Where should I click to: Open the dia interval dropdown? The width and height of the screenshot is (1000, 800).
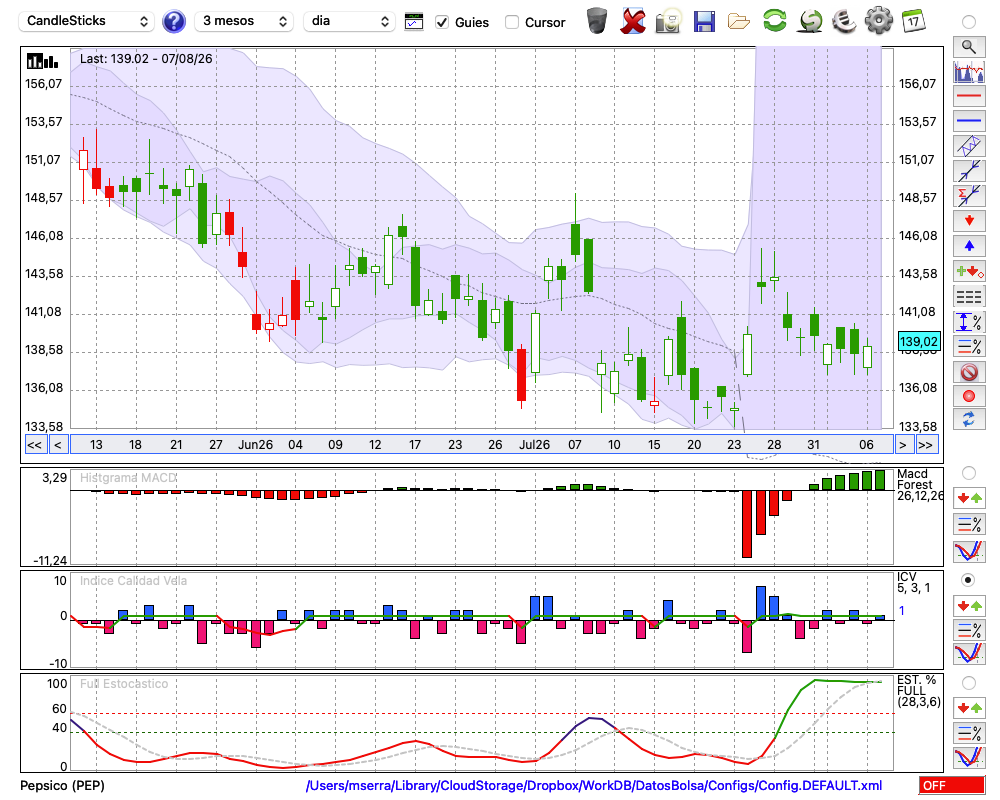pyautogui.click(x=348, y=21)
